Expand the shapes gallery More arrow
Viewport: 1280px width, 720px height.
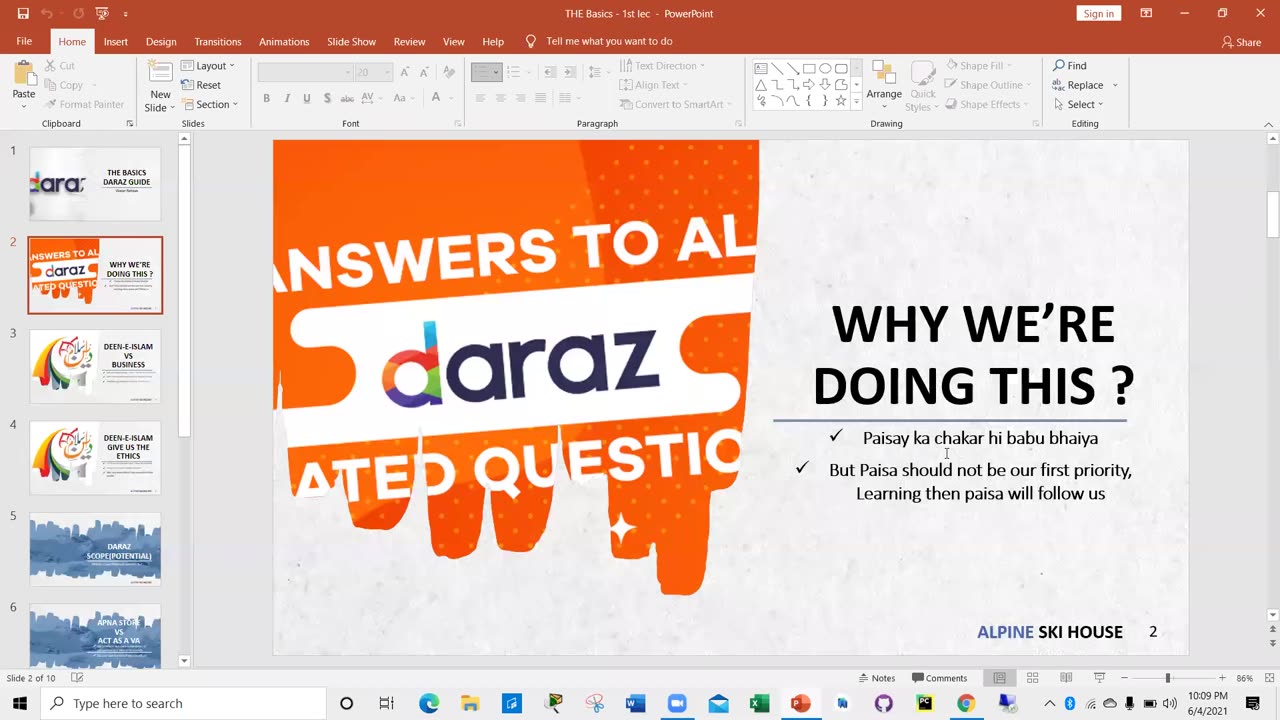point(856,102)
